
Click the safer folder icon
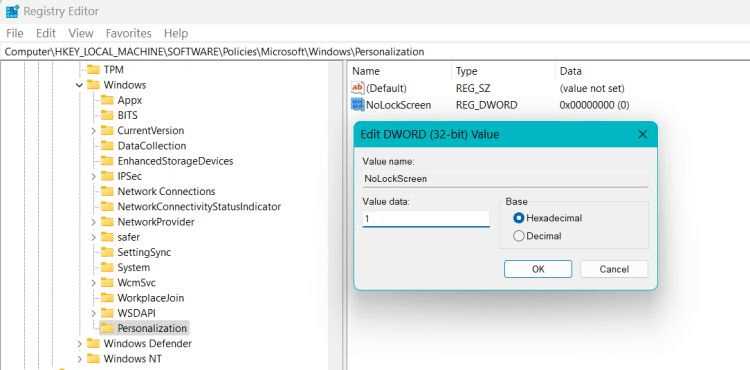[x=107, y=237]
